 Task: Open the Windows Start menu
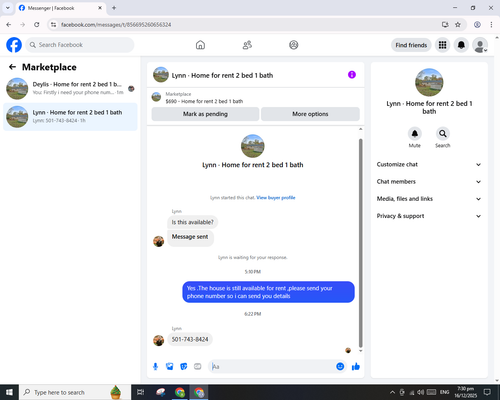point(9,392)
